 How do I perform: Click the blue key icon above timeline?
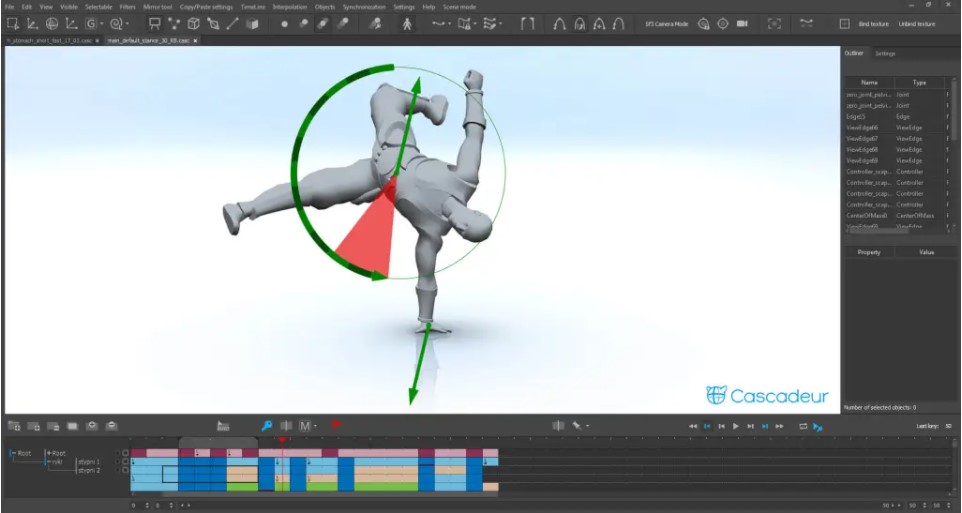pos(267,426)
